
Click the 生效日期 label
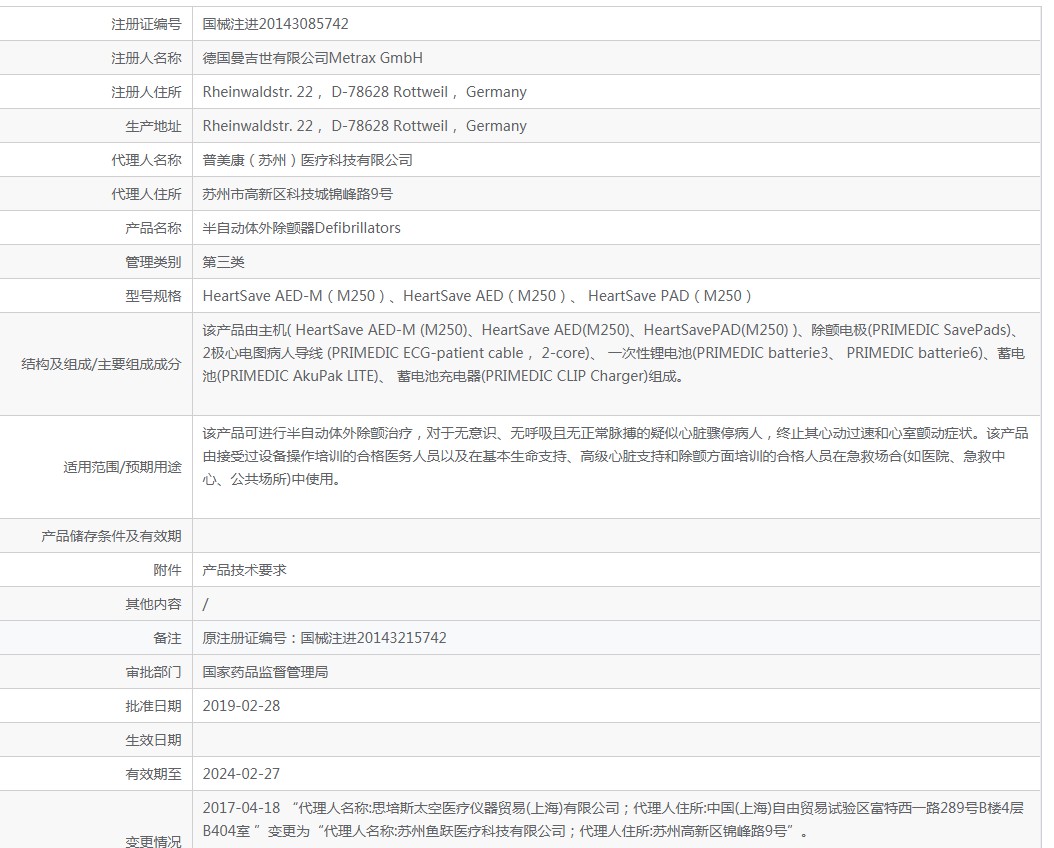point(153,740)
